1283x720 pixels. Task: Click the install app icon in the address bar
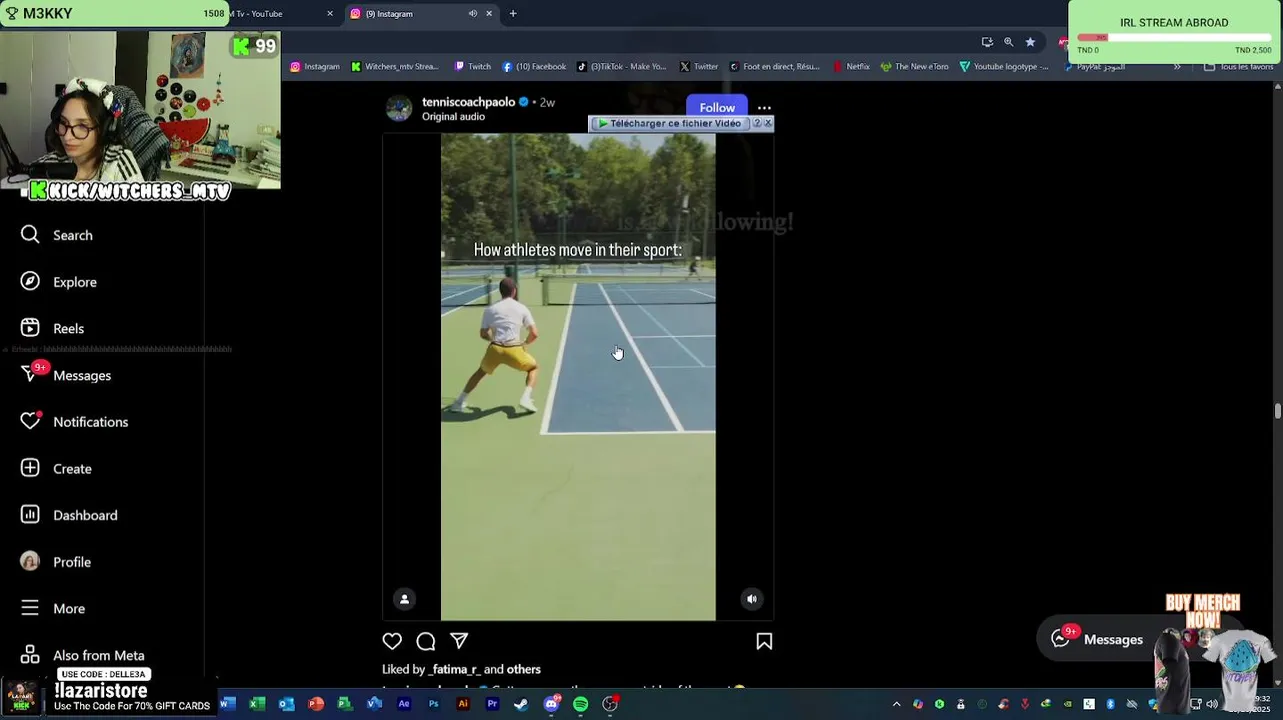(987, 42)
